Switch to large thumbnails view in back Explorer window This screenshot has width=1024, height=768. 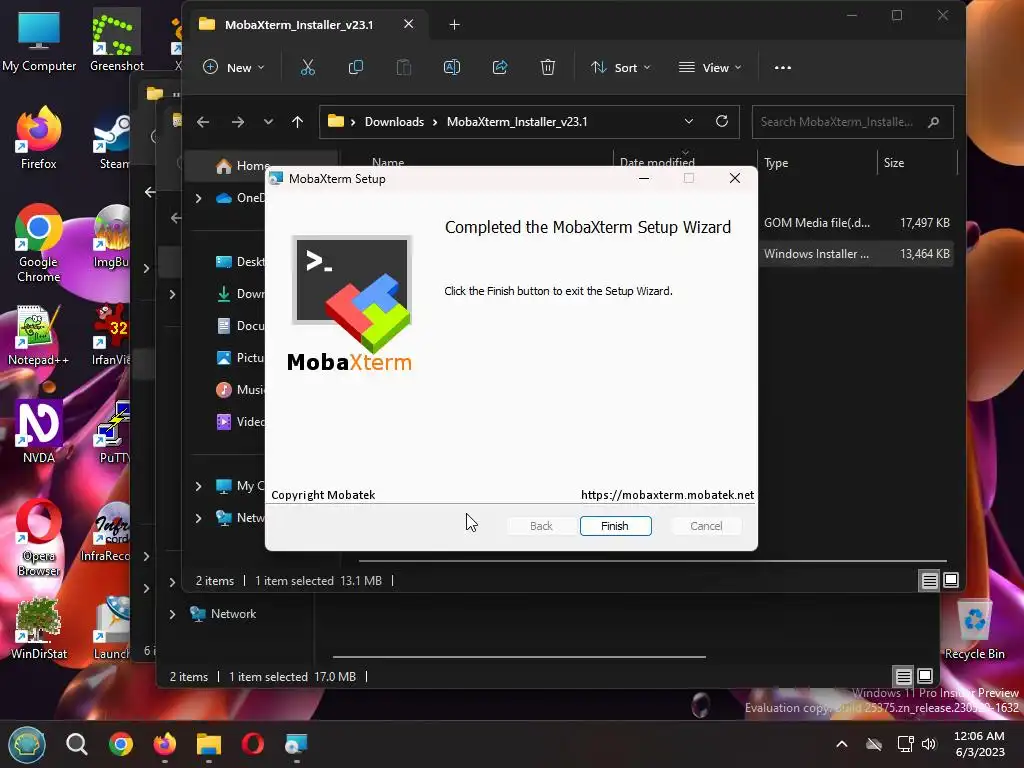tap(925, 676)
